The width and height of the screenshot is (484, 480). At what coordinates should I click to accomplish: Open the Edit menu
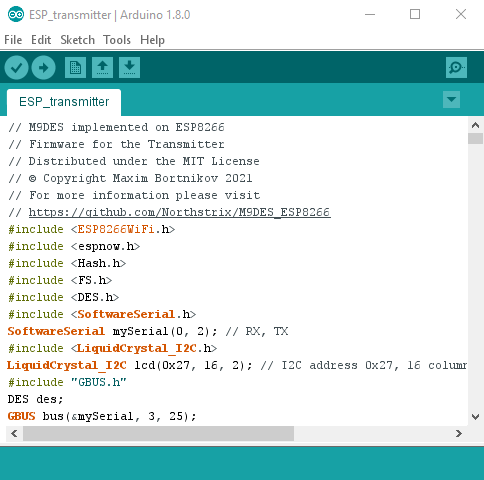41,40
